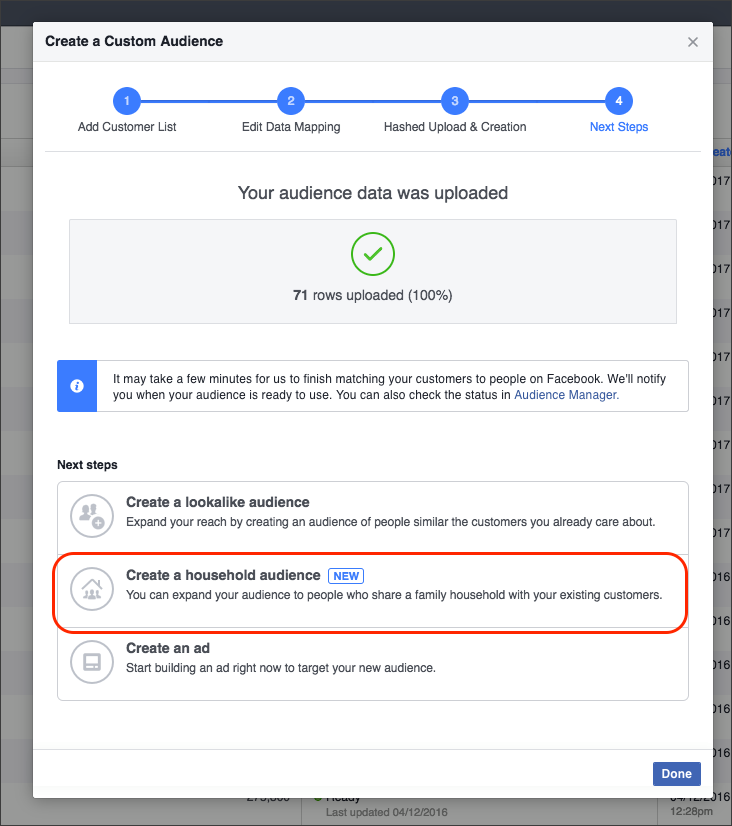Close the Create a Custom Audience dialog
The width and height of the screenshot is (732, 826).
[x=693, y=42]
